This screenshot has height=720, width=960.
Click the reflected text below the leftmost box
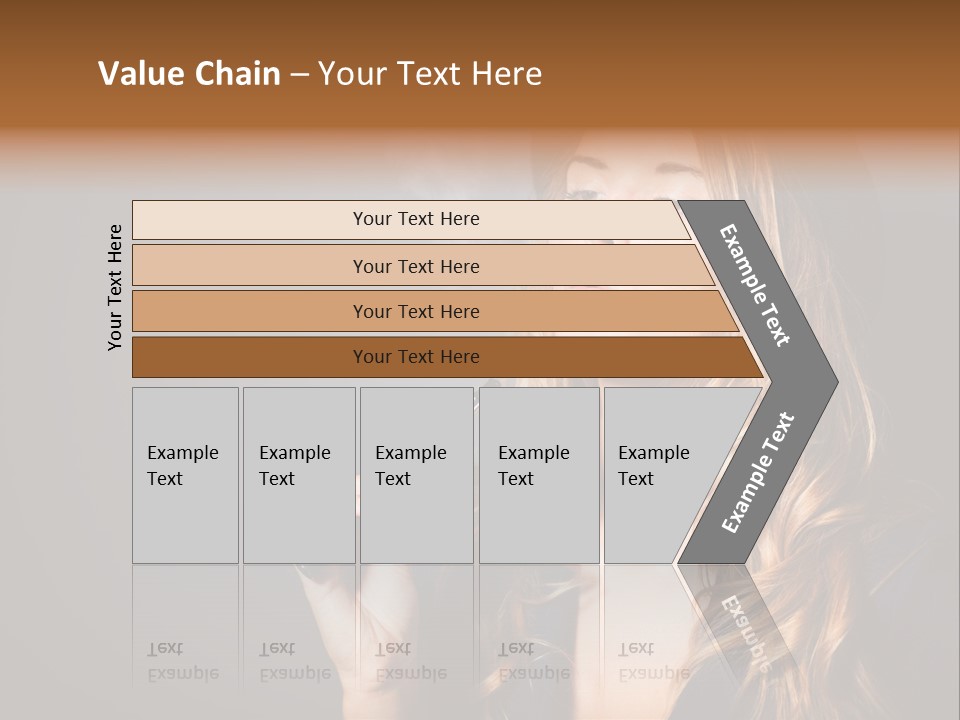pos(184,662)
